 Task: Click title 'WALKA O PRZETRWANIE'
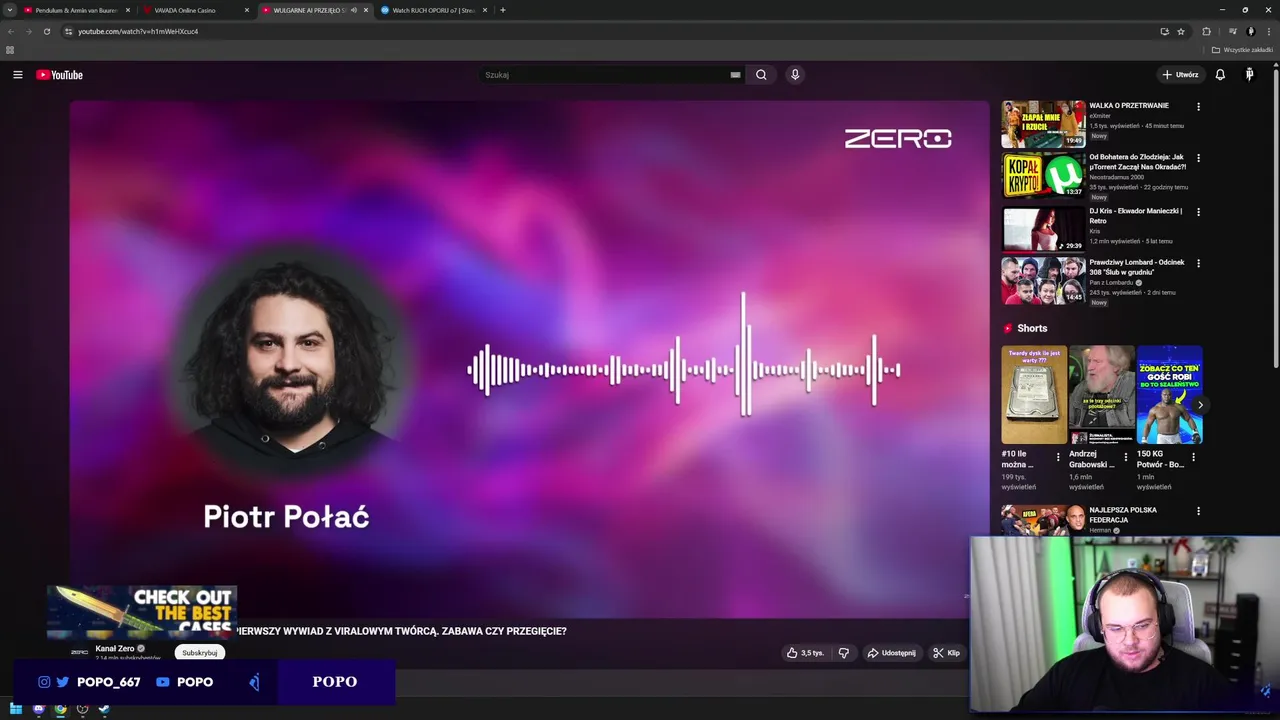pyautogui.click(x=1129, y=105)
